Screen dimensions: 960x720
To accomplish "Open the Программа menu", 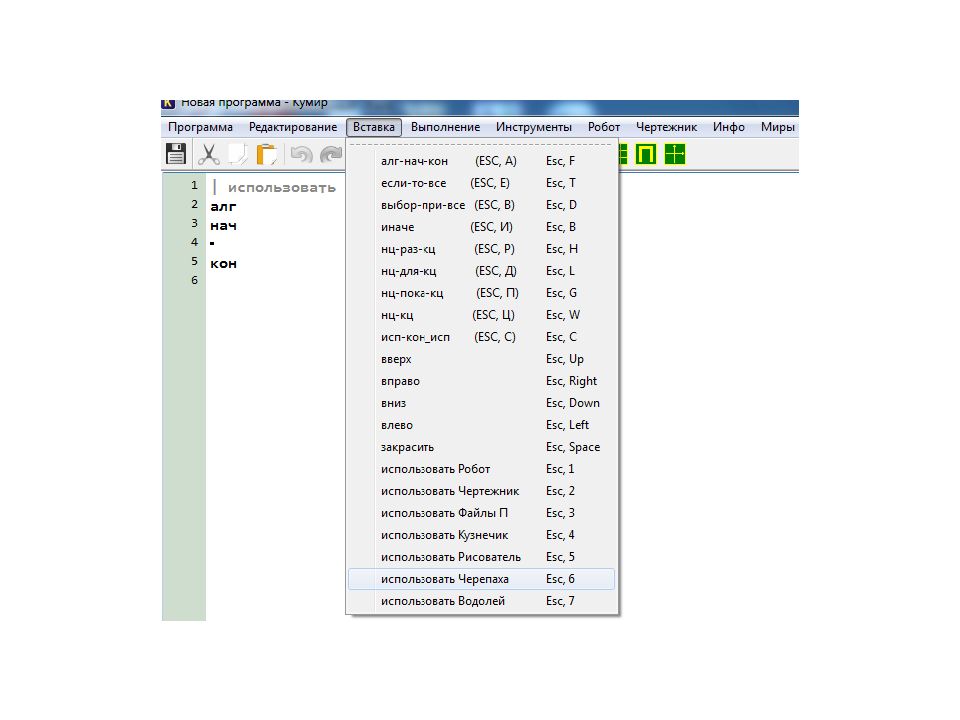I will (x=200, y=127).
